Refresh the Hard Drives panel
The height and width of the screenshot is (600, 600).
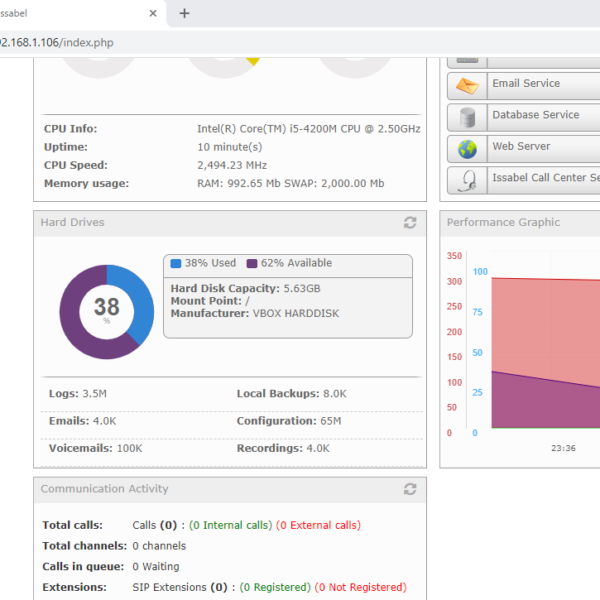coord(410,223)
